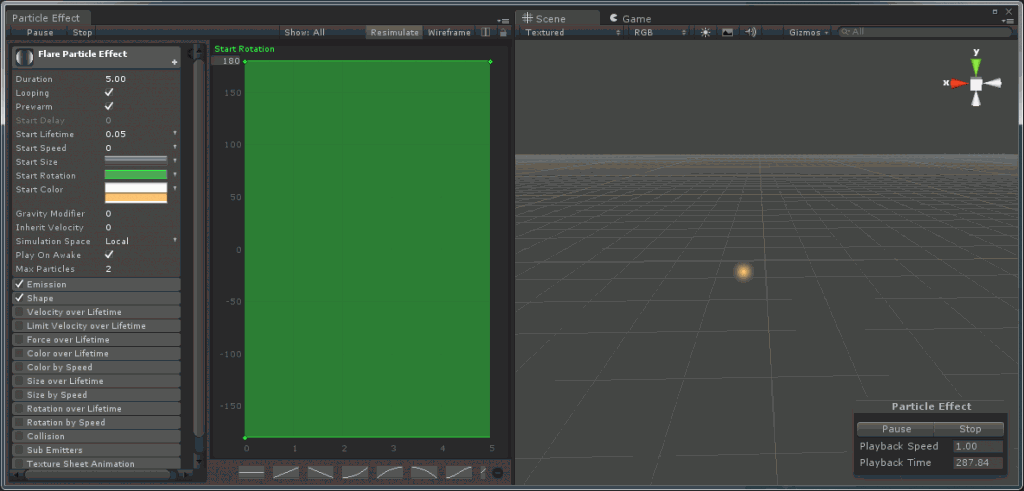Viewport: 1024px width, 491px height.
Task: Toggle the Resimulate button
Action: point(394,32)
